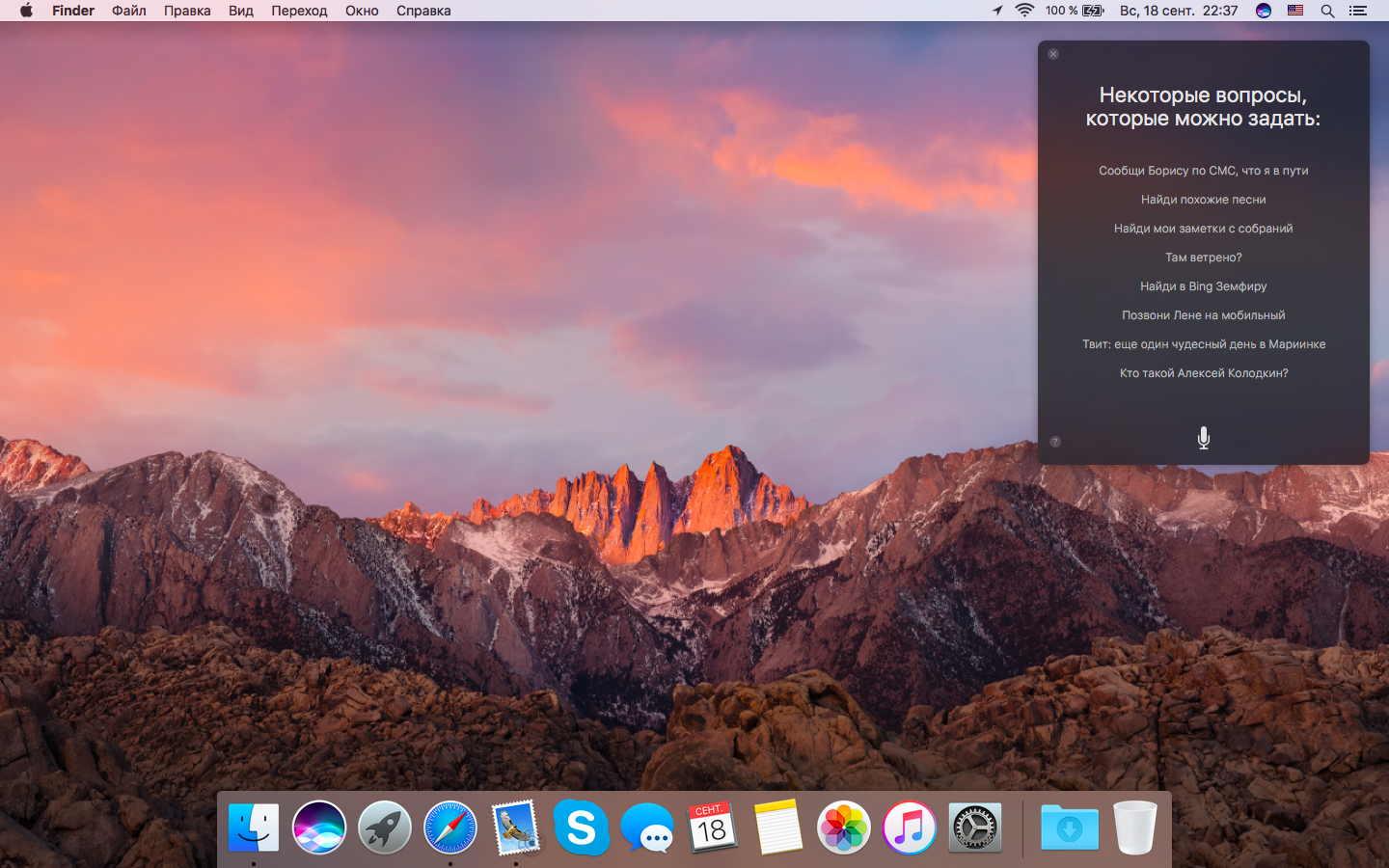Open Launchpad rocket icon in Dock
Viewport: 1389px width, 868px height.
click(x=385, y=827)
